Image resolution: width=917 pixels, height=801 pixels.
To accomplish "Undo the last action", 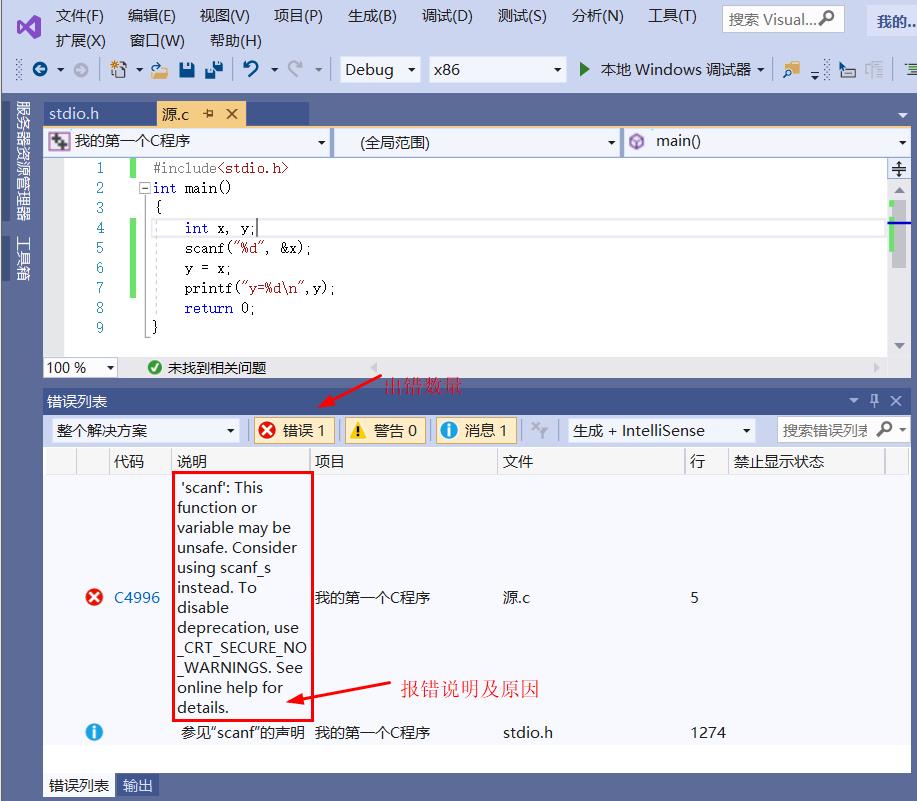I will 251,69.
